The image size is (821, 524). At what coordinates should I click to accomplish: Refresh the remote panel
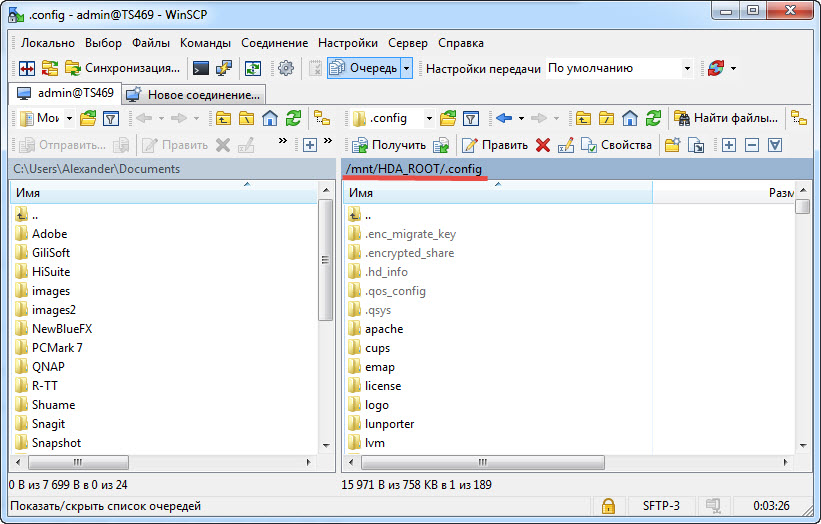click(x=653, y=118)
